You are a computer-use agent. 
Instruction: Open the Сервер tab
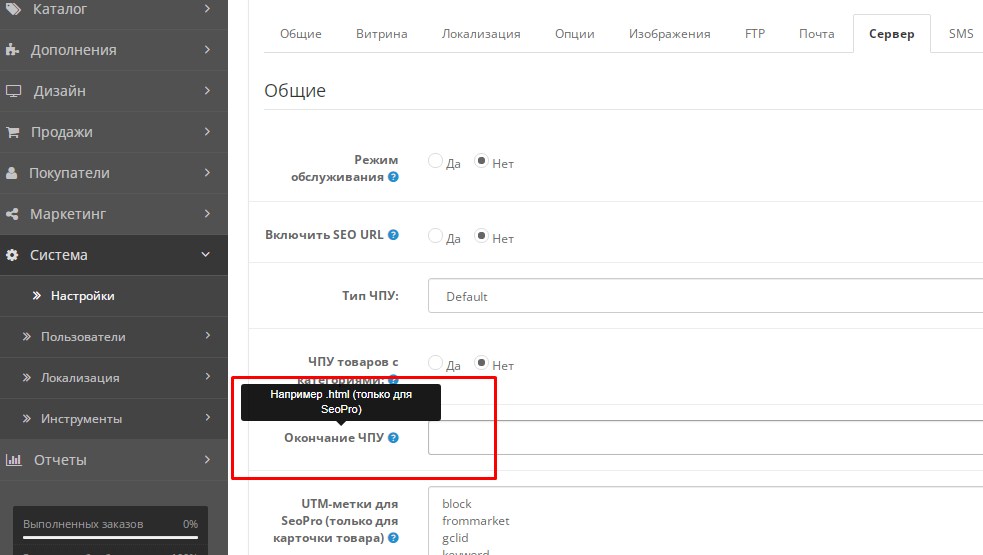(x=891, y=34)
